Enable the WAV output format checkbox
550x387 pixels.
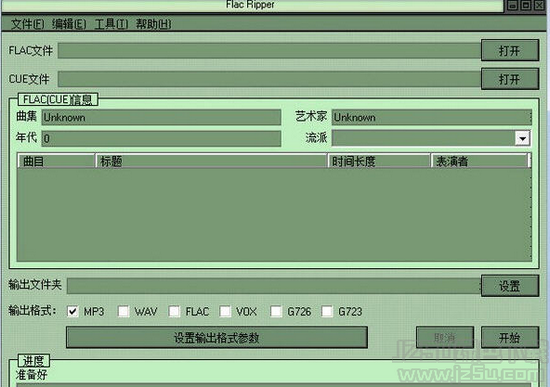pyautogui.click(x=123, y=311)
